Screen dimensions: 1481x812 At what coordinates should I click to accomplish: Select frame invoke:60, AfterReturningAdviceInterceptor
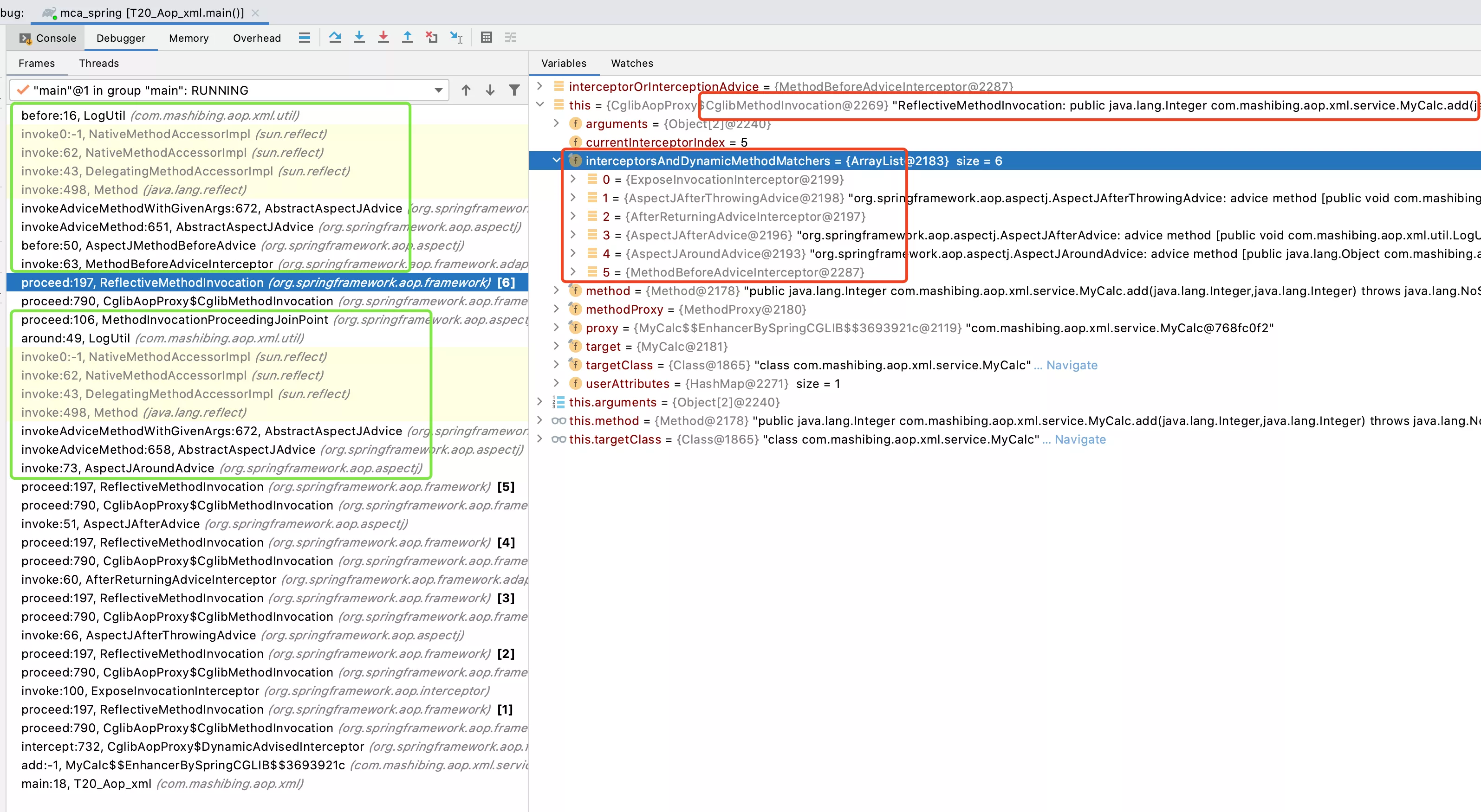[267, 579]
